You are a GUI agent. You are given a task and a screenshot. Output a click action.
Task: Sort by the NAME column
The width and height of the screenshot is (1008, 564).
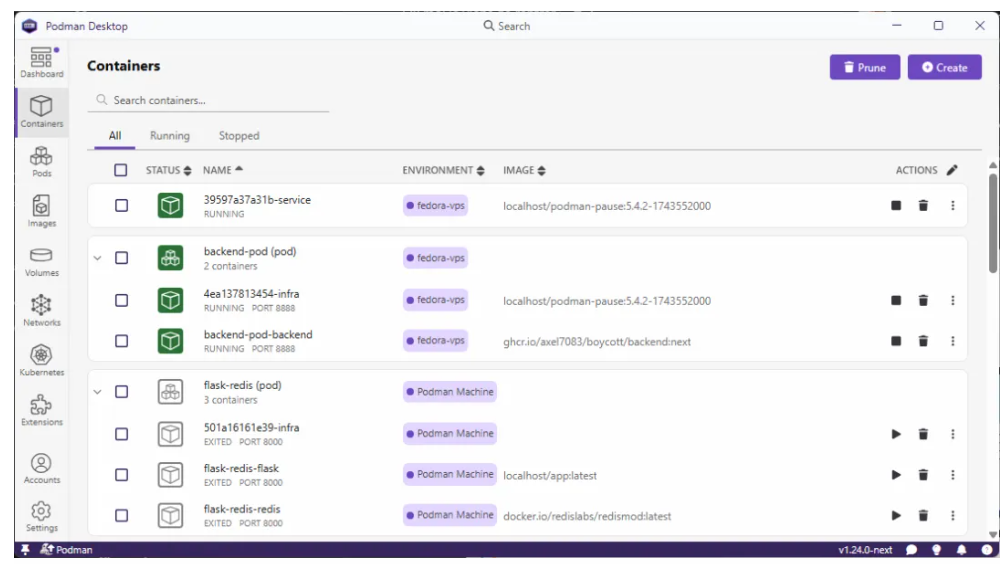pos(222,170)
